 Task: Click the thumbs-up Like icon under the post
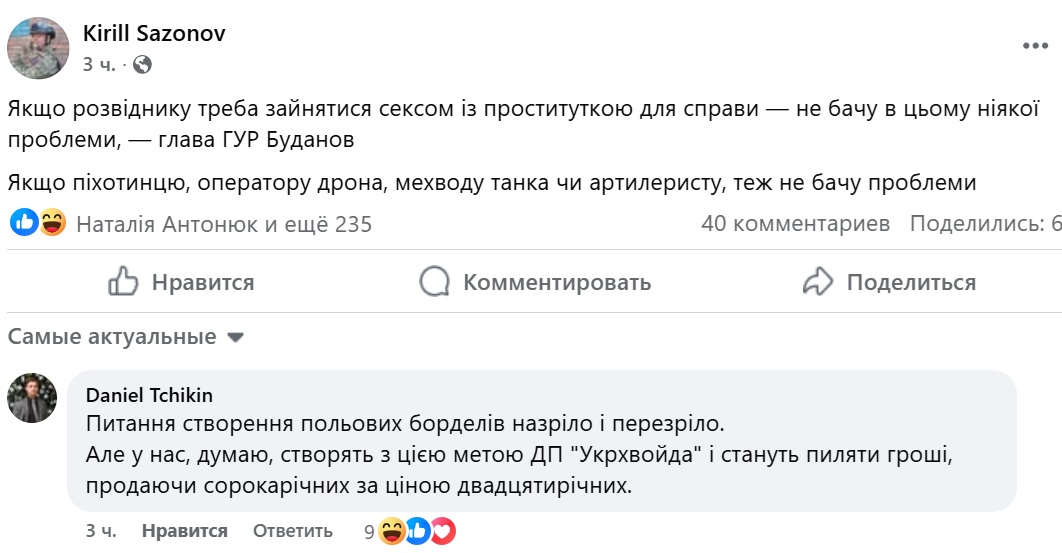(123, 282)
